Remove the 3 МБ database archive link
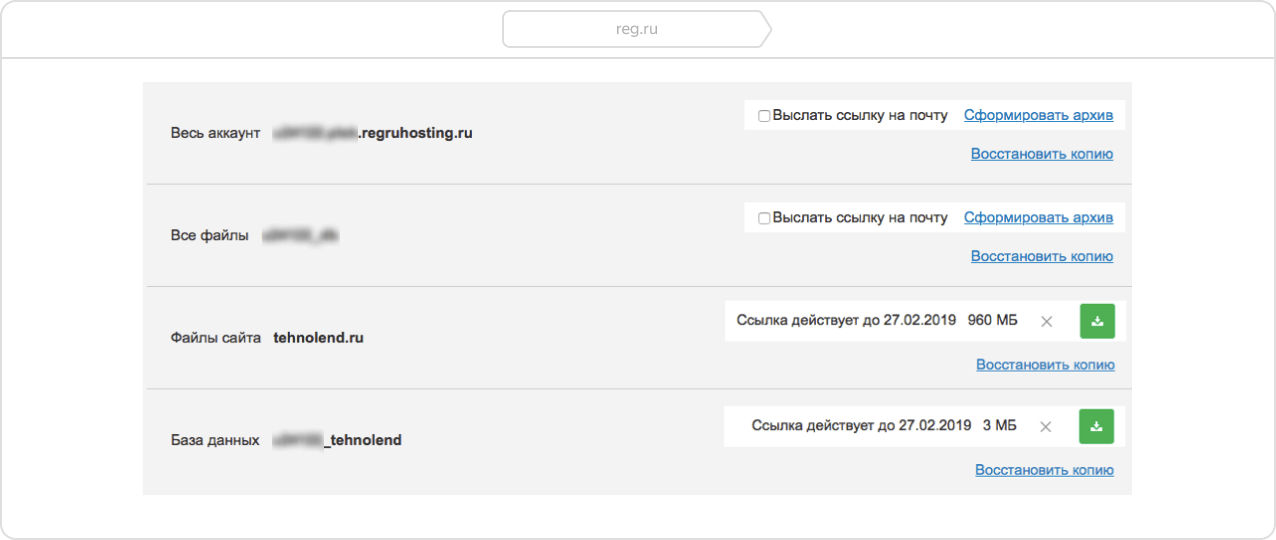1276x540 pixels. click(1046, 427)
